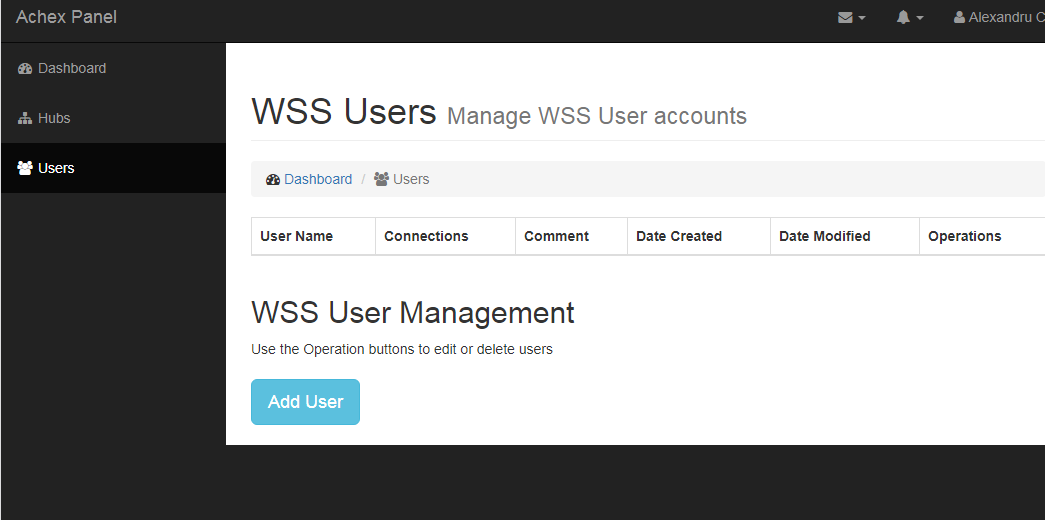Click the Manage WSS User accounts subtitle
Viewport: 1045px width, 520px height.
pyautogui.click(x=597, y=116)
